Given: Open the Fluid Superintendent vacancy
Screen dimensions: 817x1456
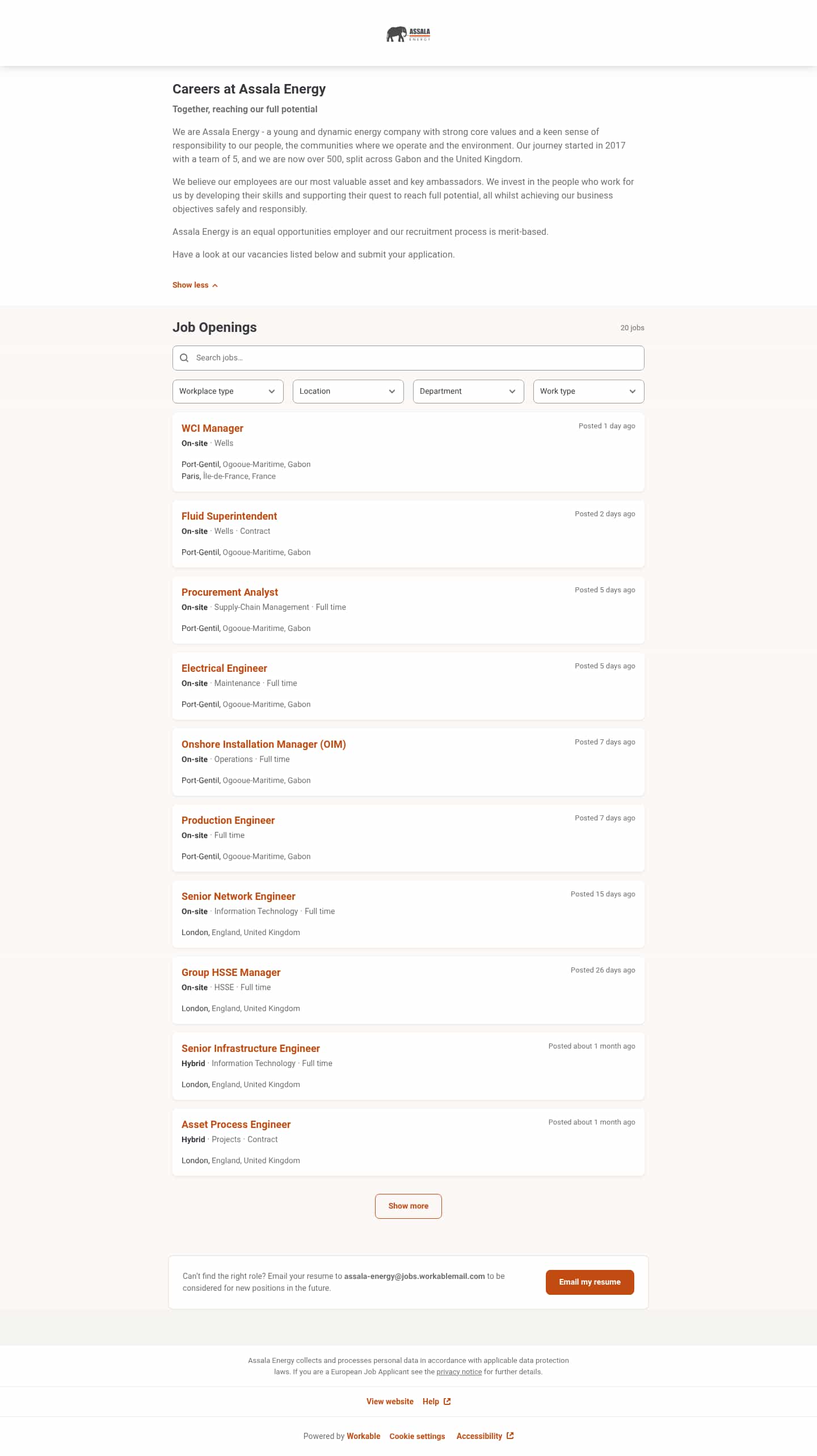Looking at the screenshot, I should (x=229, y=516).
